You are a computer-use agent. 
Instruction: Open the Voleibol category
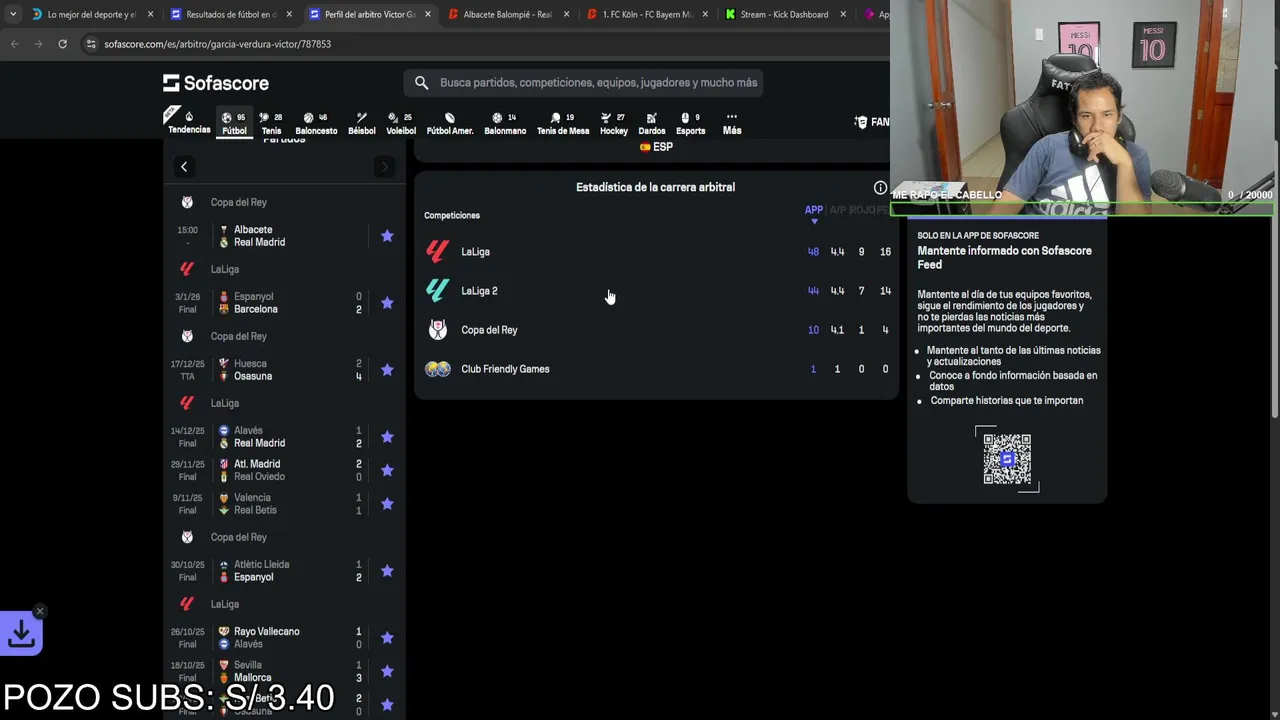pos(401,123)
